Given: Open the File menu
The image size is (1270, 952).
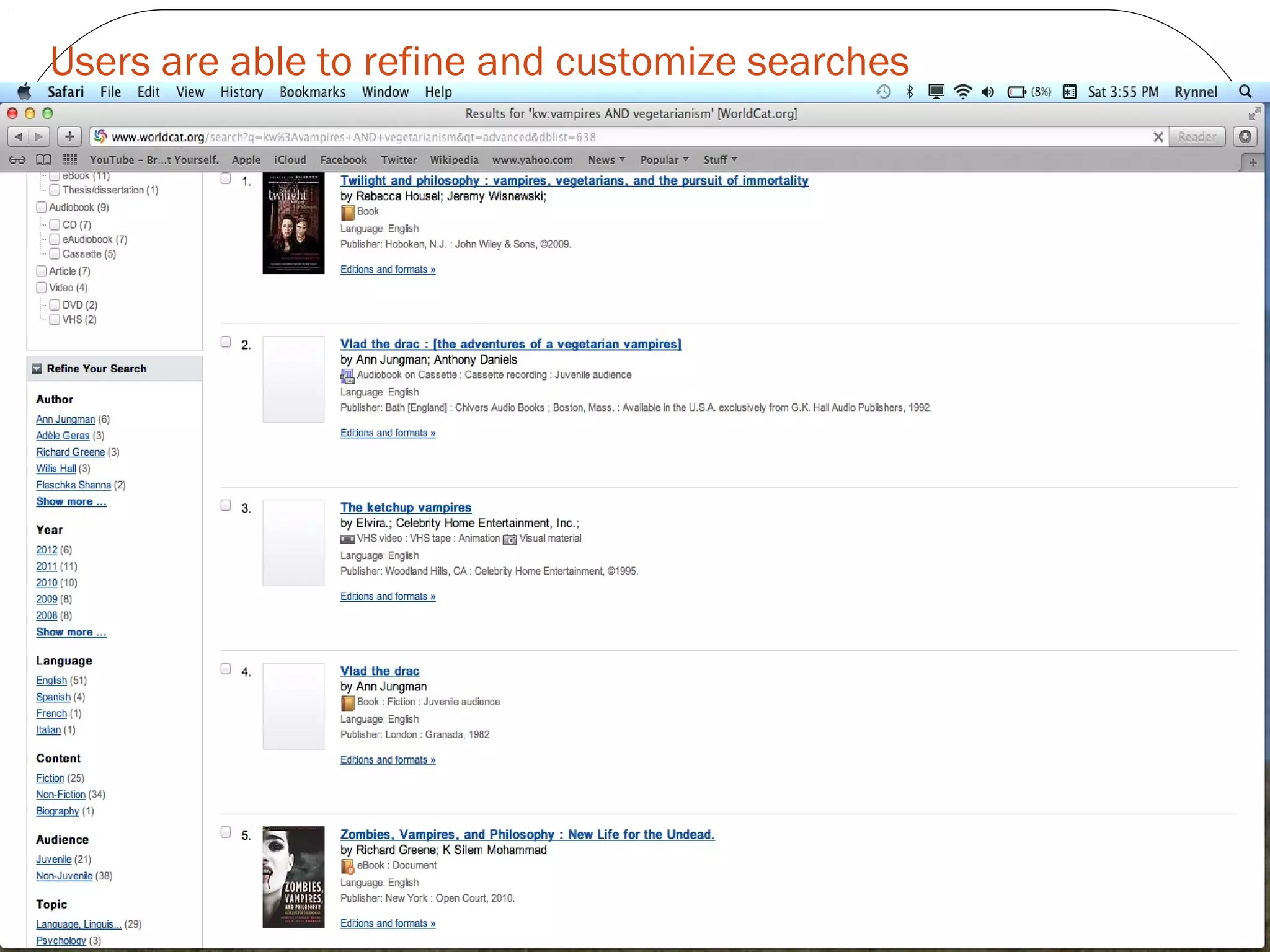Looking at the screenshot, I should pyautogui.click(x=110, y=92).
